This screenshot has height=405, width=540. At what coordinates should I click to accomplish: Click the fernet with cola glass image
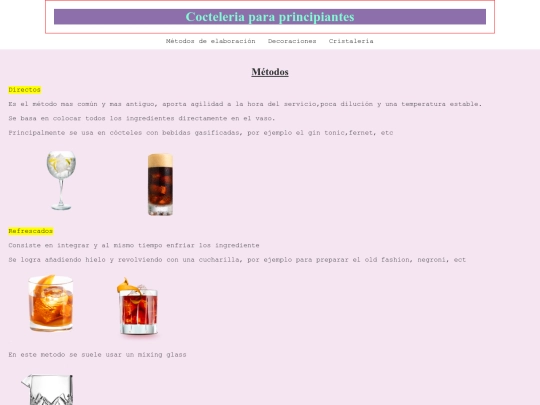click(160, 185)
